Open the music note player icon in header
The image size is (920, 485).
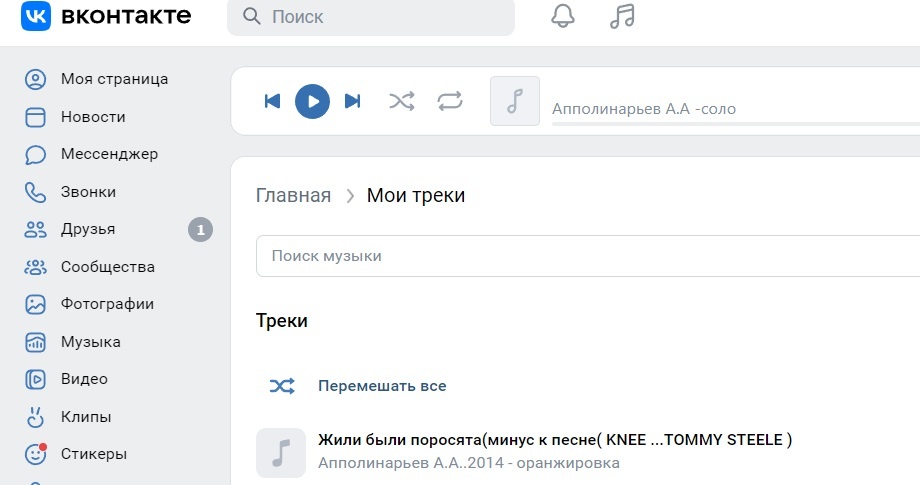pos(623,16)
